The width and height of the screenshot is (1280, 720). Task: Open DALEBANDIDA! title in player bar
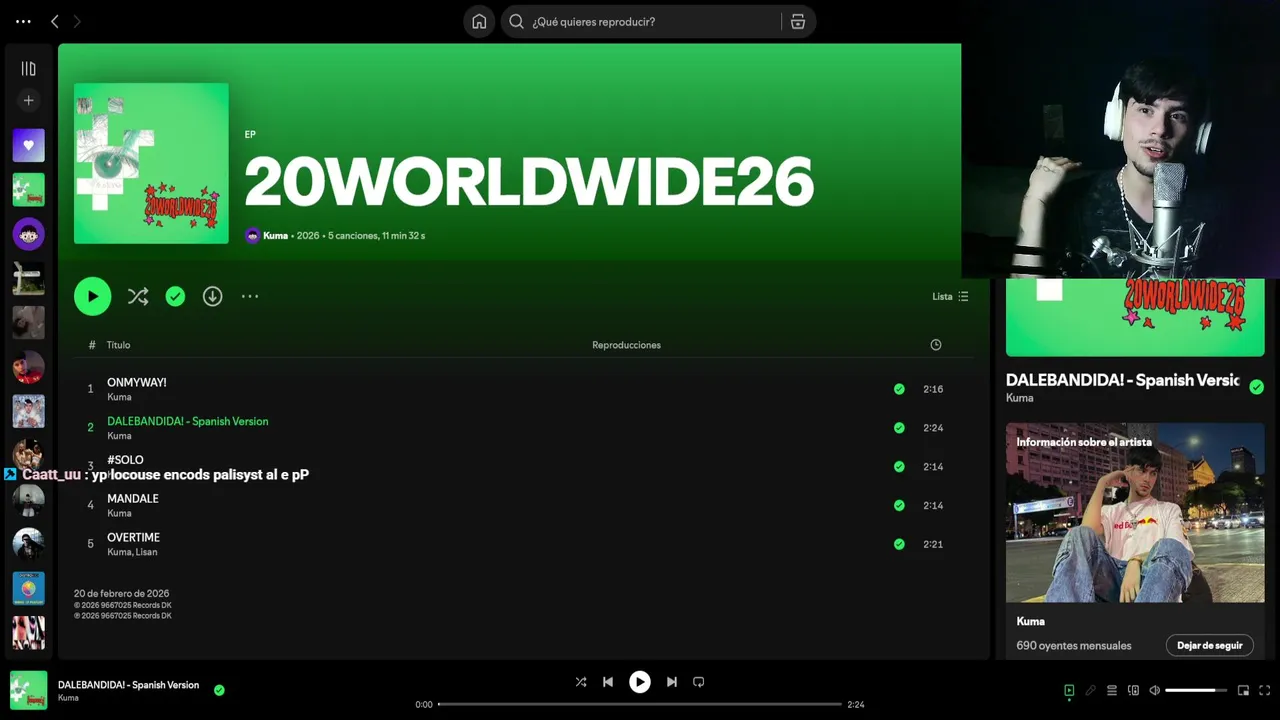pos(128,685)
